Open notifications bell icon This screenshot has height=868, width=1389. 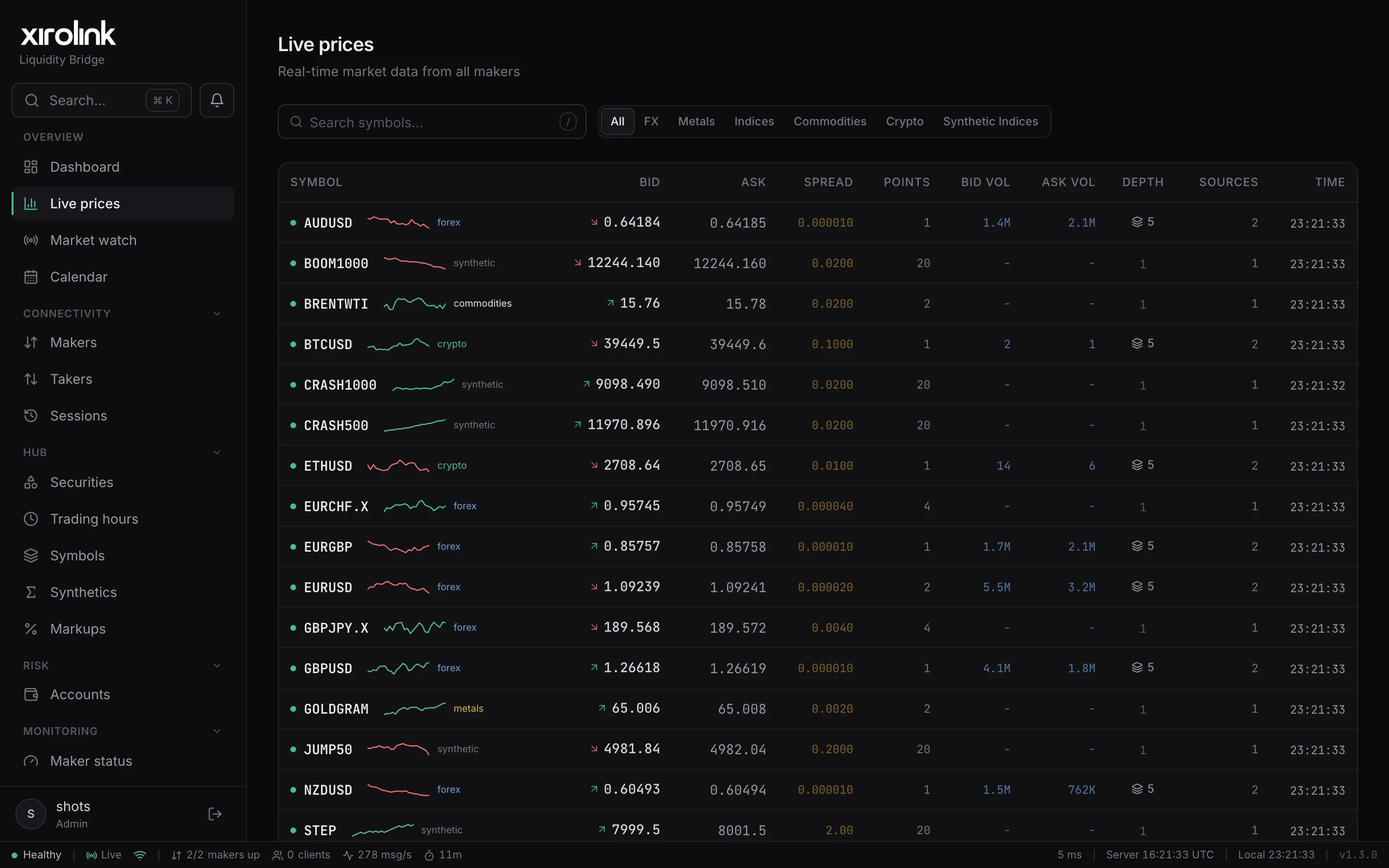pos(217,100)
